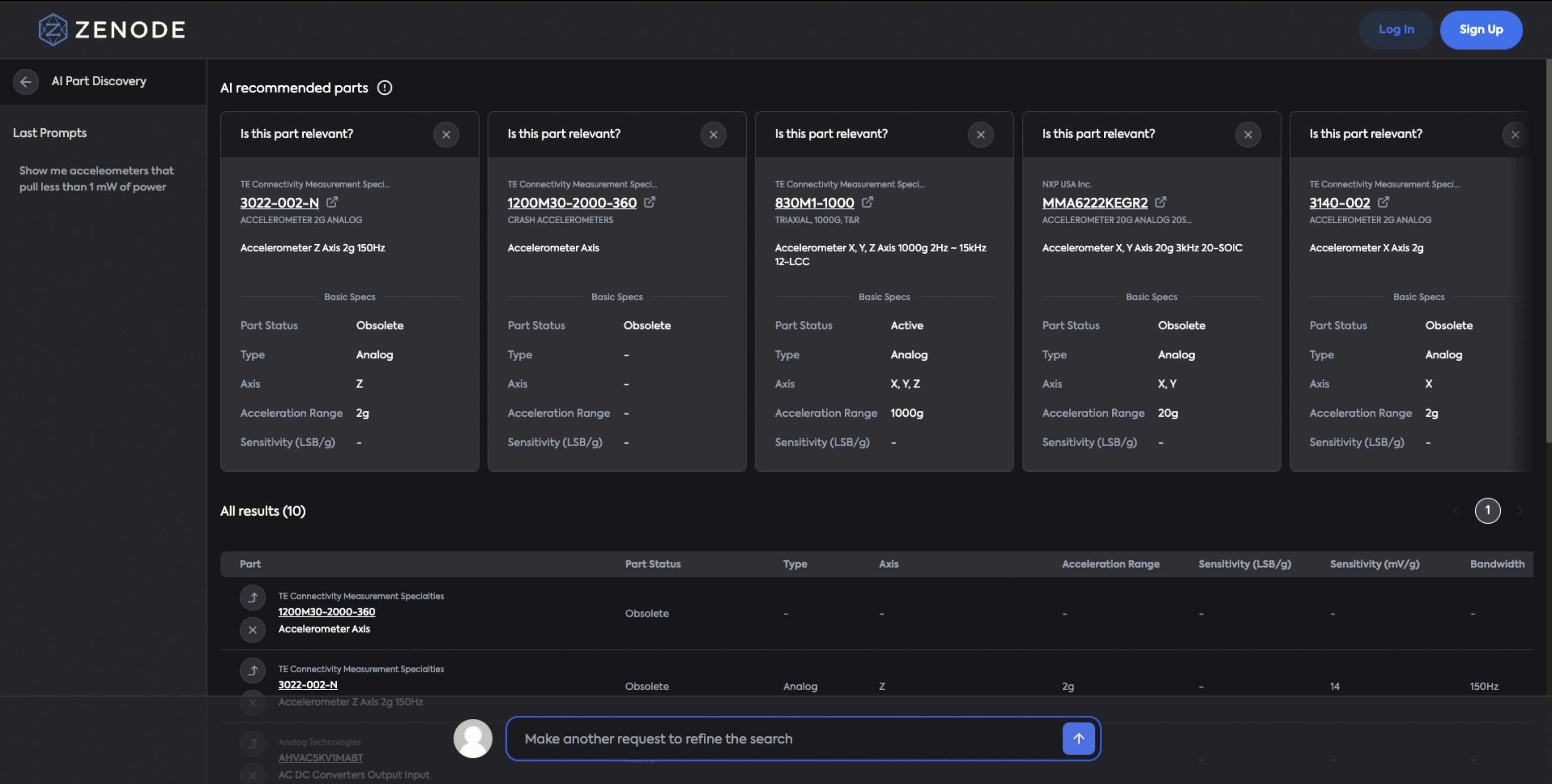The width and height of the screenshot is (1552, 784).
Task: Click the Bandwidth column header in results table
Action: pyautogui.click(x=1497, y=564)
